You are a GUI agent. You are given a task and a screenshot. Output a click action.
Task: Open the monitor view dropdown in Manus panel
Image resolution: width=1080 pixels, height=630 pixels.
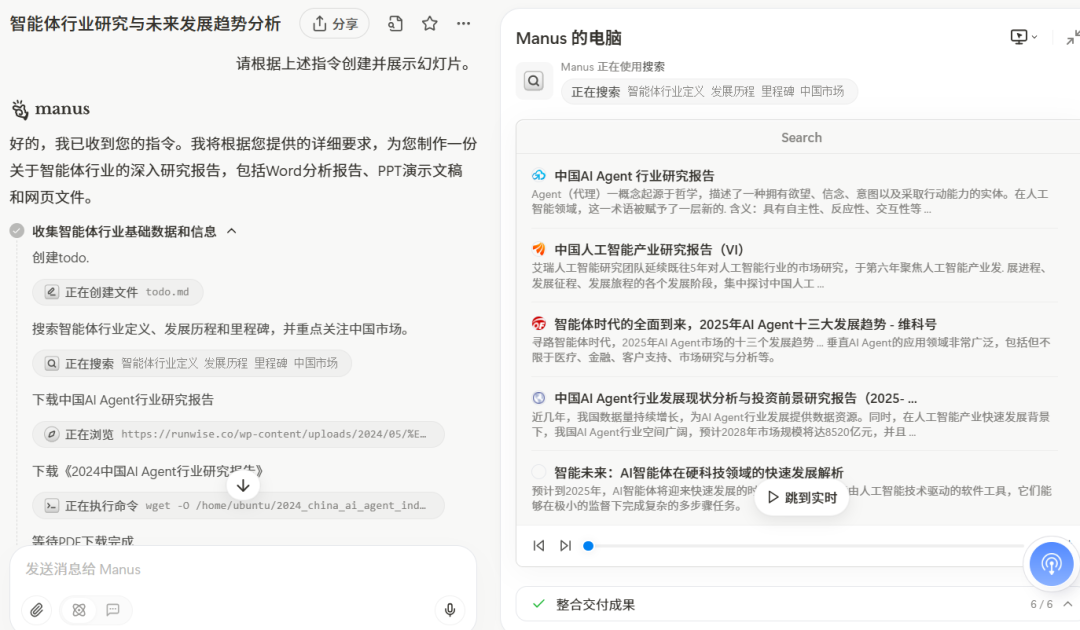click(x=1024, y=37)
